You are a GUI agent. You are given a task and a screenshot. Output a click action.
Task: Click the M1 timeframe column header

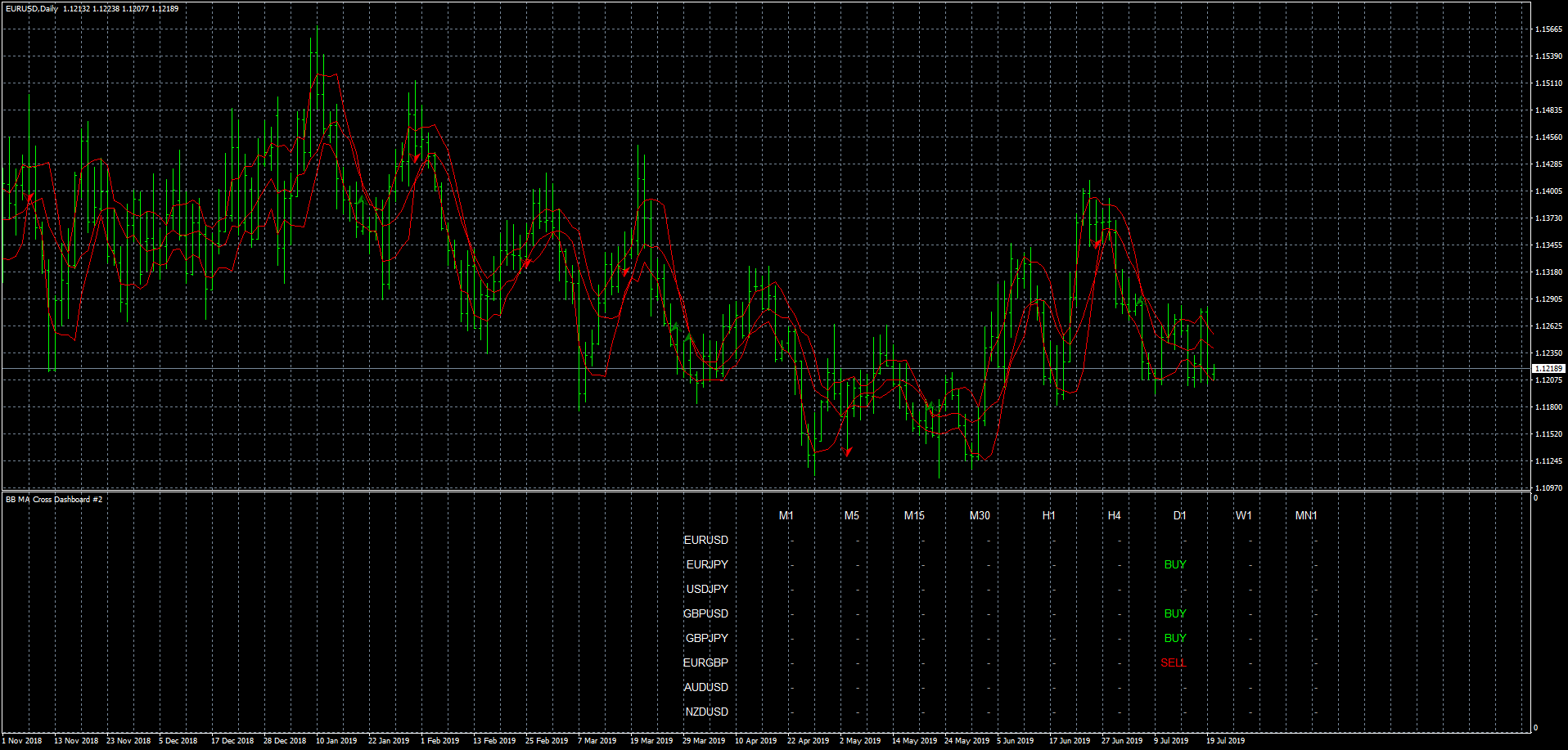786,515
